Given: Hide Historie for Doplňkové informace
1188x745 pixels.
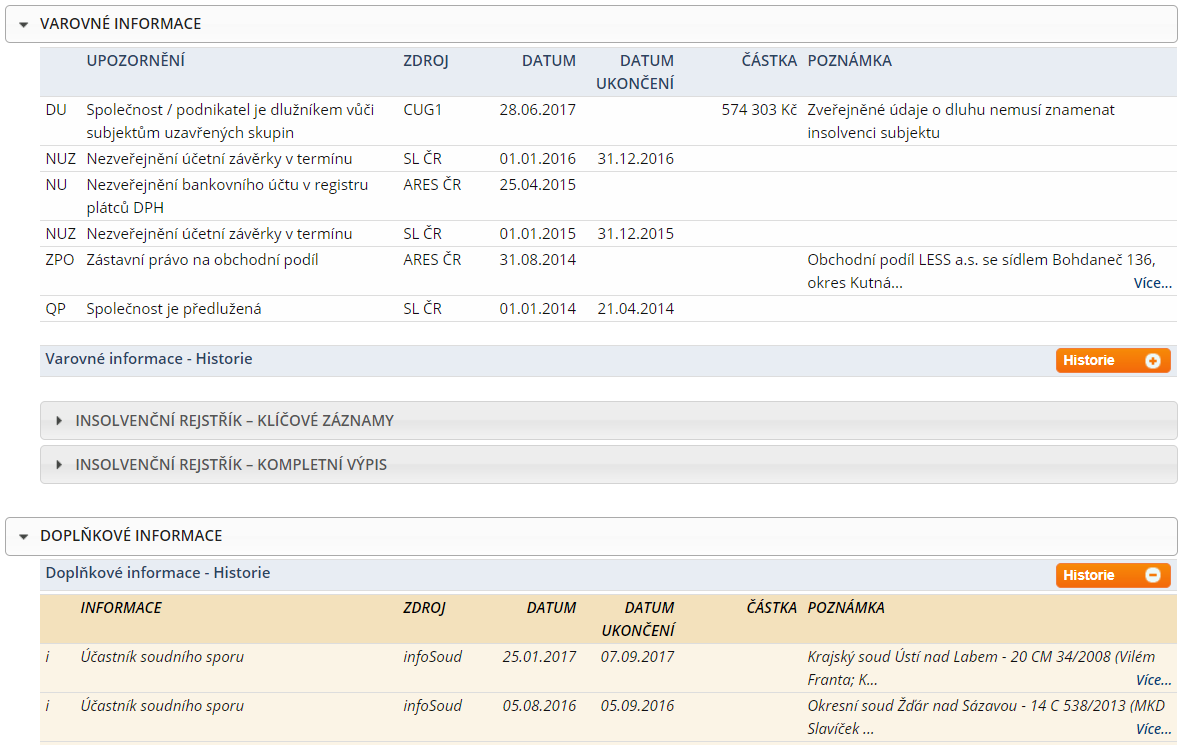Looking at the screenshot, I should click(1113, 575).
